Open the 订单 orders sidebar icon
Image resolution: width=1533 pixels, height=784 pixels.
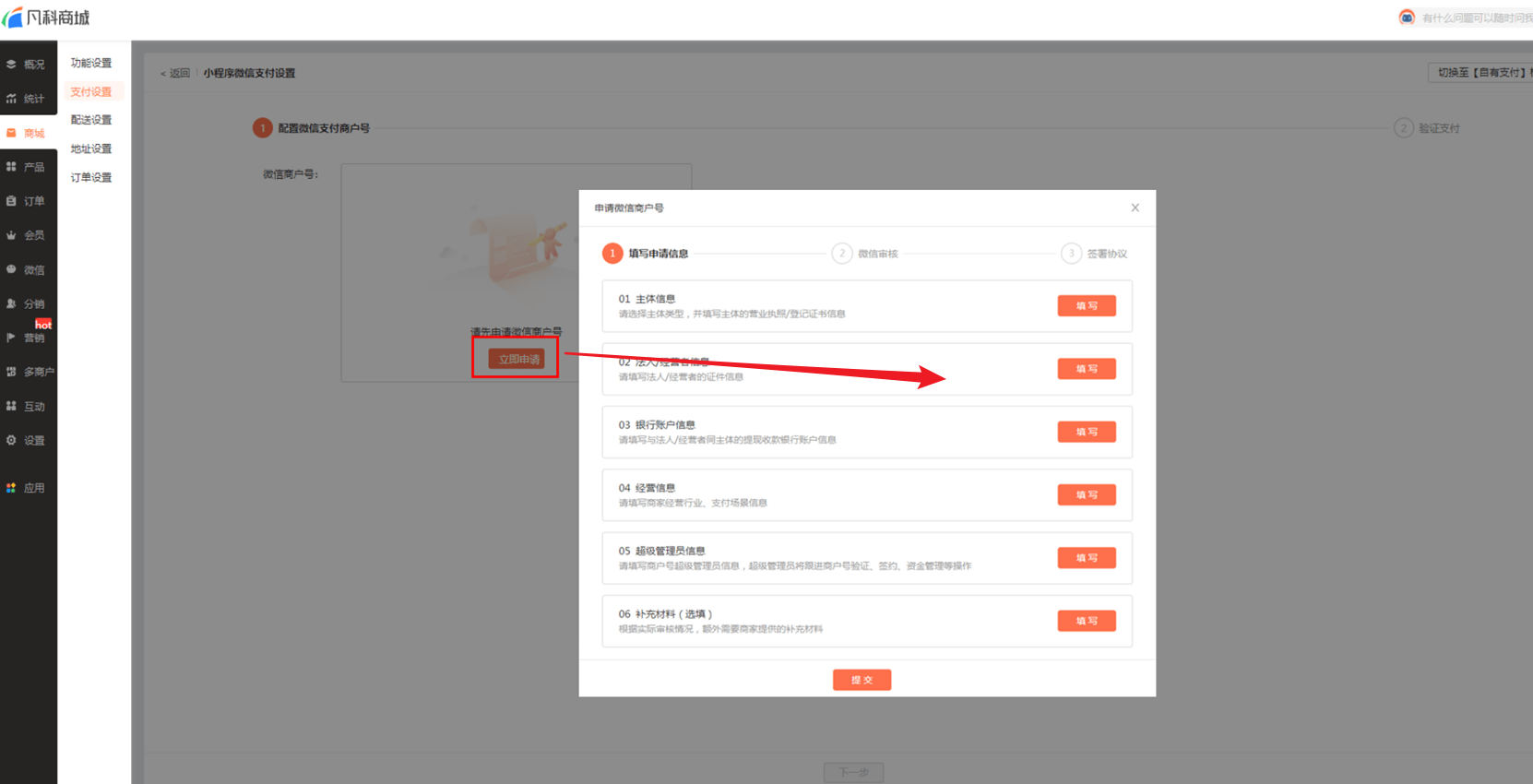point(11,201)
